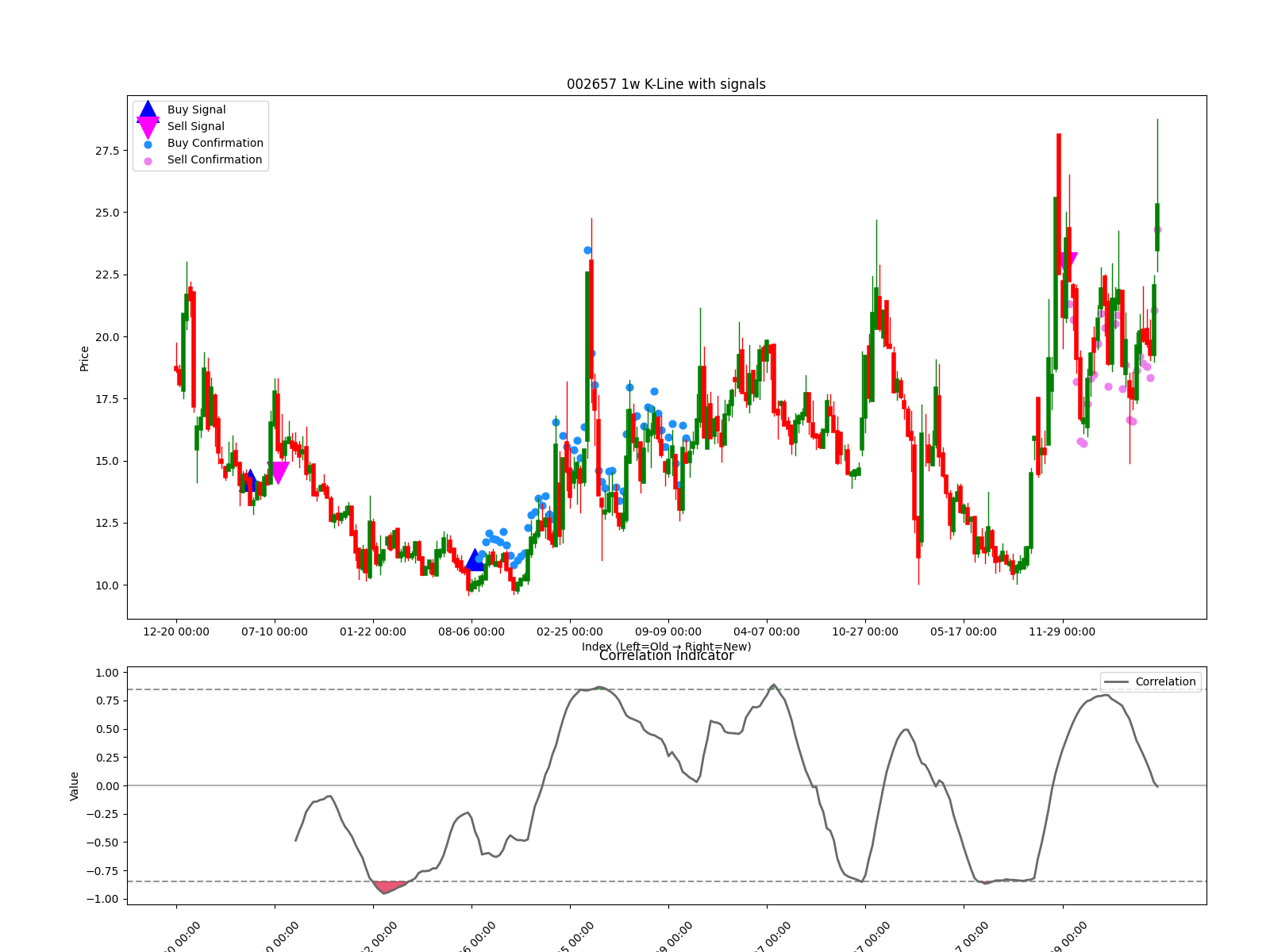
Task: Click the magenta Sell Signal triangle in legend
Action: pyautogui.click(x=148, y=128)
